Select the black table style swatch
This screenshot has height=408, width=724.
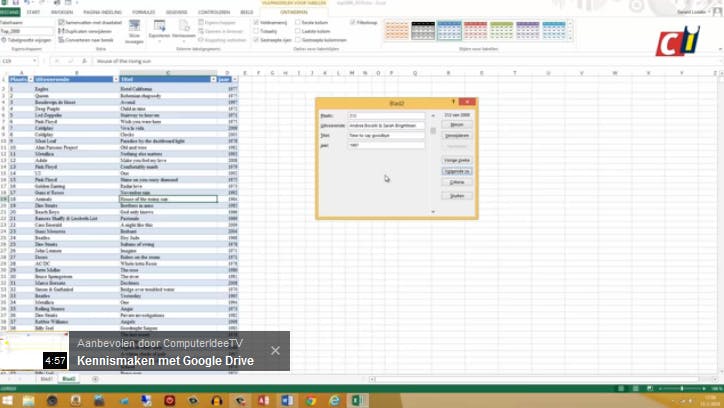[x=423, y=30]
